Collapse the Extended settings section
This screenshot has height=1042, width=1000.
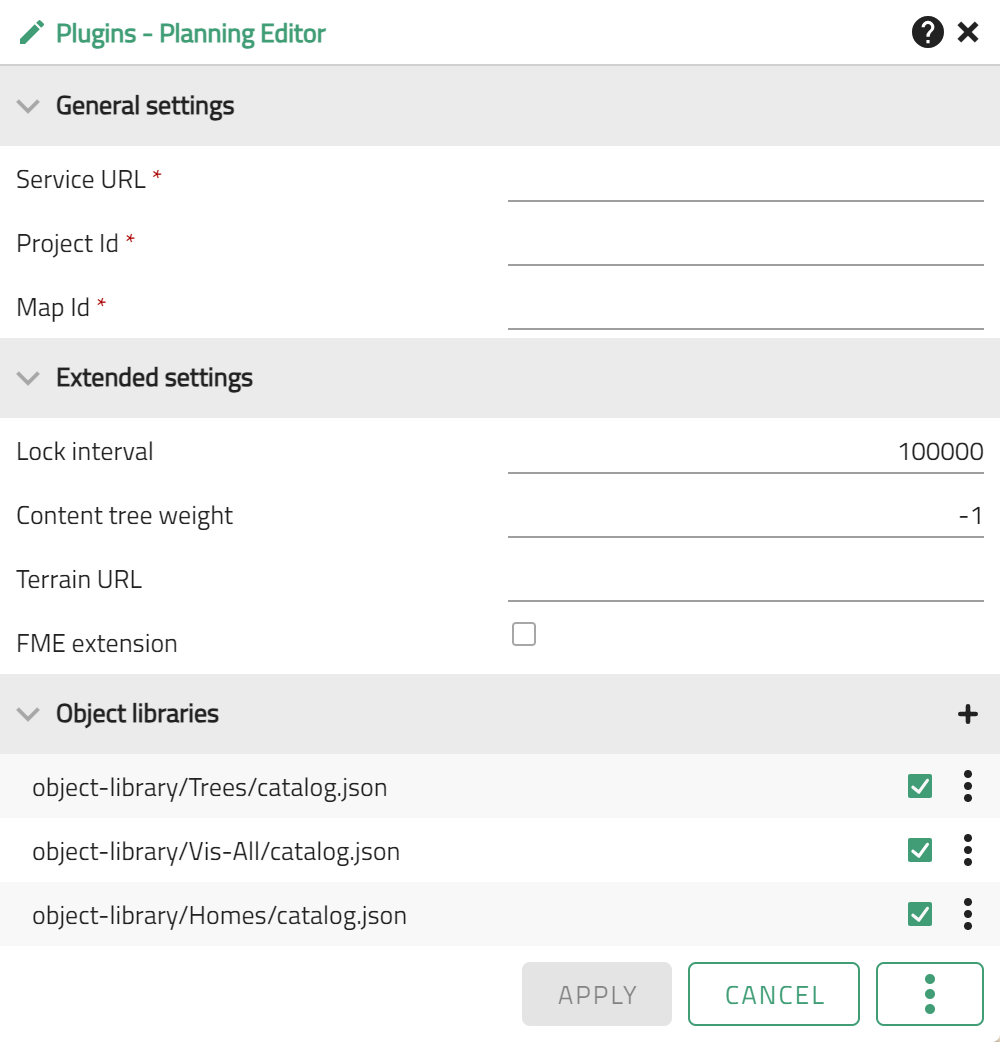point(27,378)
